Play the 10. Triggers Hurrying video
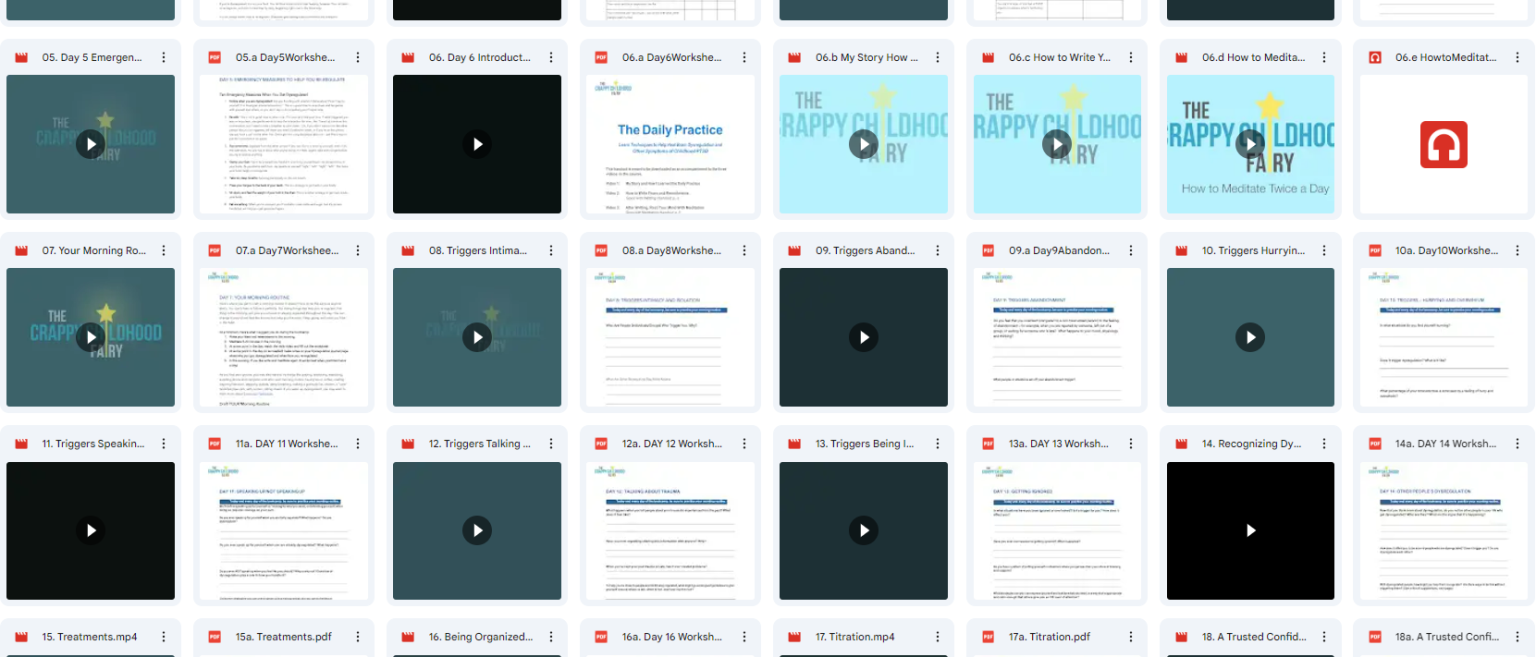The image size is (1536, 657). click(x=1250, y=337)
